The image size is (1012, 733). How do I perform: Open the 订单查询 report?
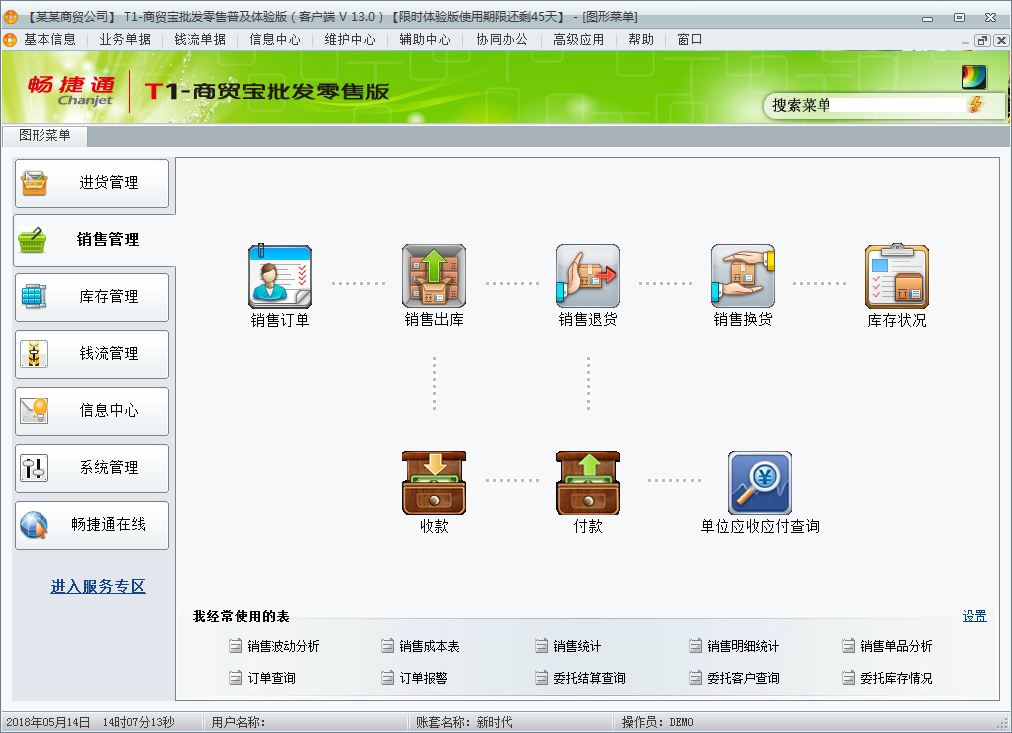[x=271, y=678]
